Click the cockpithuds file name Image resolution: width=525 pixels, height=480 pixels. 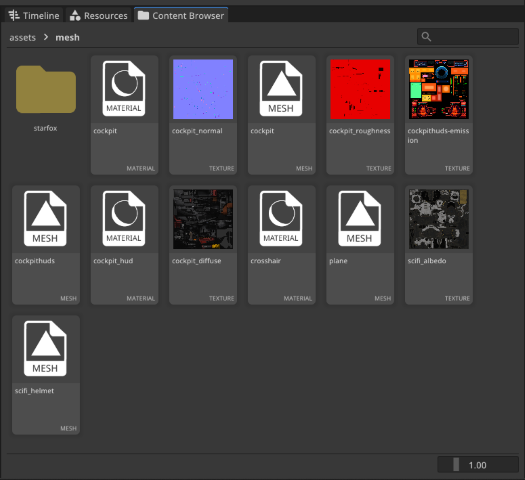[x=35, y=261]
